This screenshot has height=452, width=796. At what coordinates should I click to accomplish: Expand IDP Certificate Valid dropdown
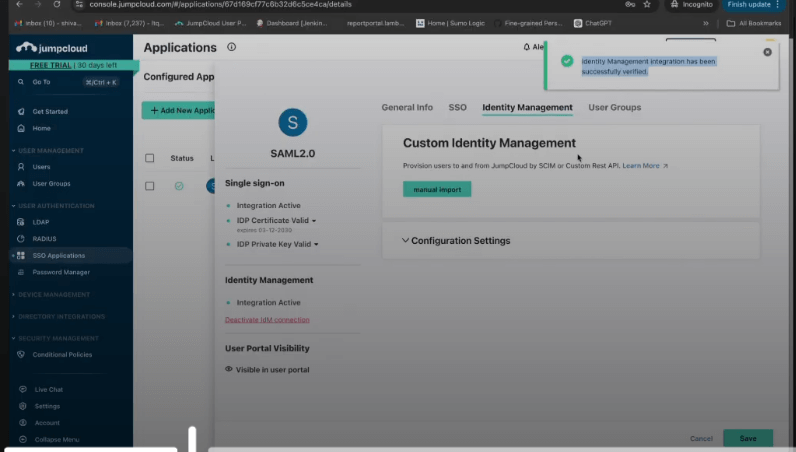click(314, 221)
